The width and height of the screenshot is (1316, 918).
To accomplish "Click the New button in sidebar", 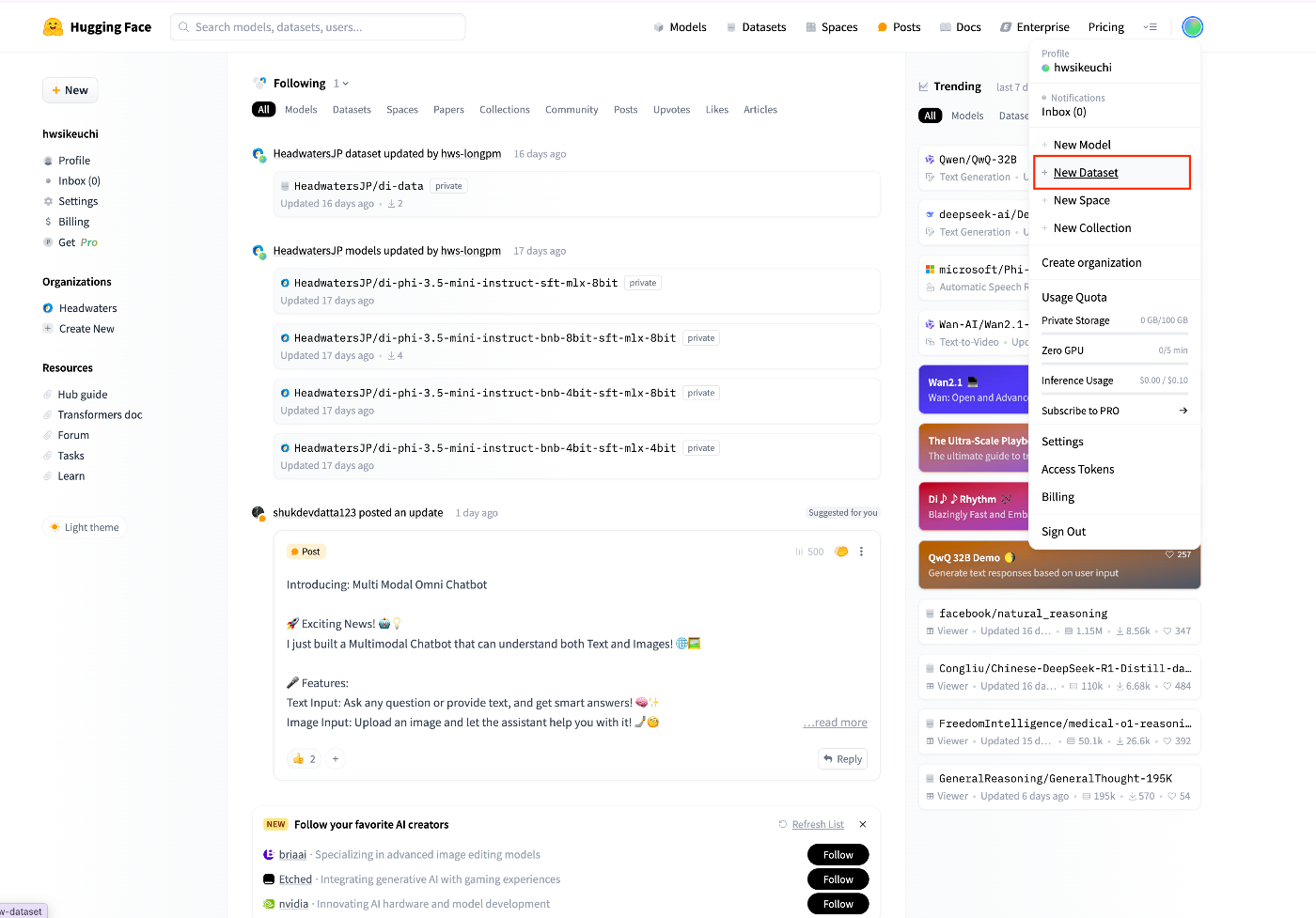I will [x=70, y=90].
